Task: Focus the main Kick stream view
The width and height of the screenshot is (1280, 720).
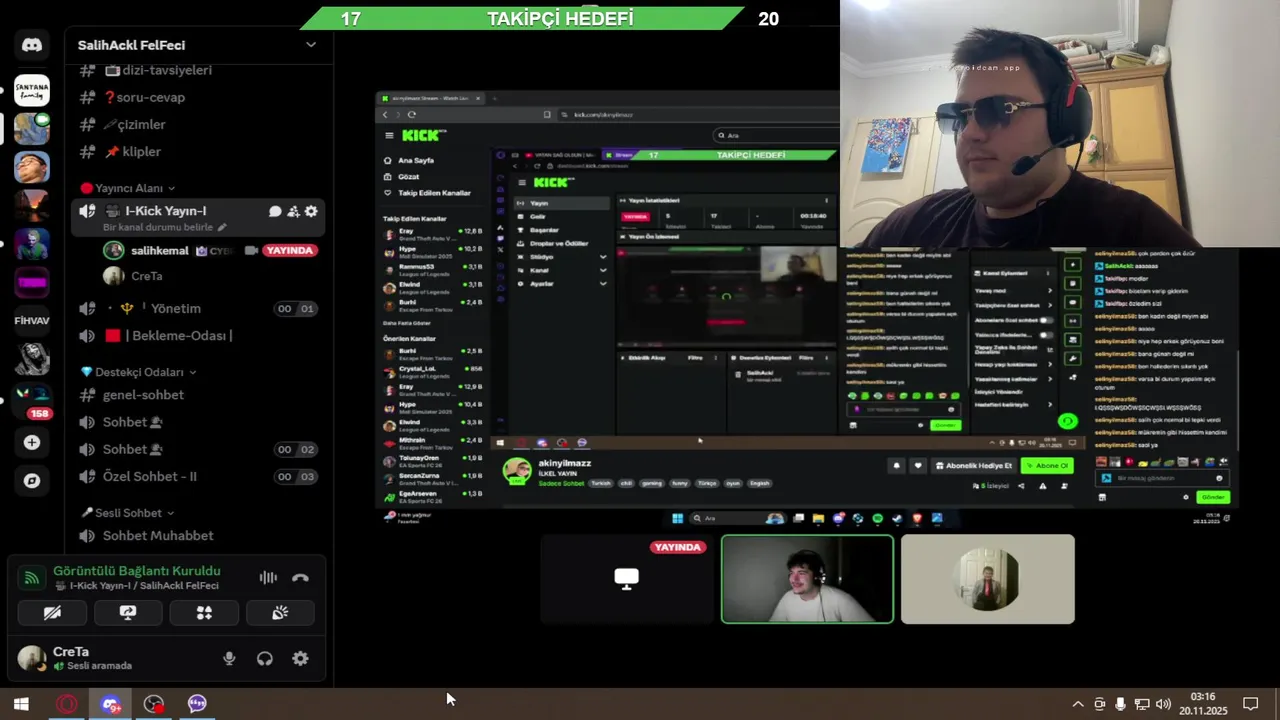Action: (x=807, y=308)
